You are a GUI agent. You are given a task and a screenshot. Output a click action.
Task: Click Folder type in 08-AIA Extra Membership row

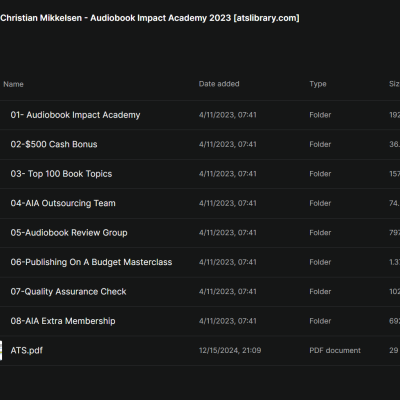point(320,321)
